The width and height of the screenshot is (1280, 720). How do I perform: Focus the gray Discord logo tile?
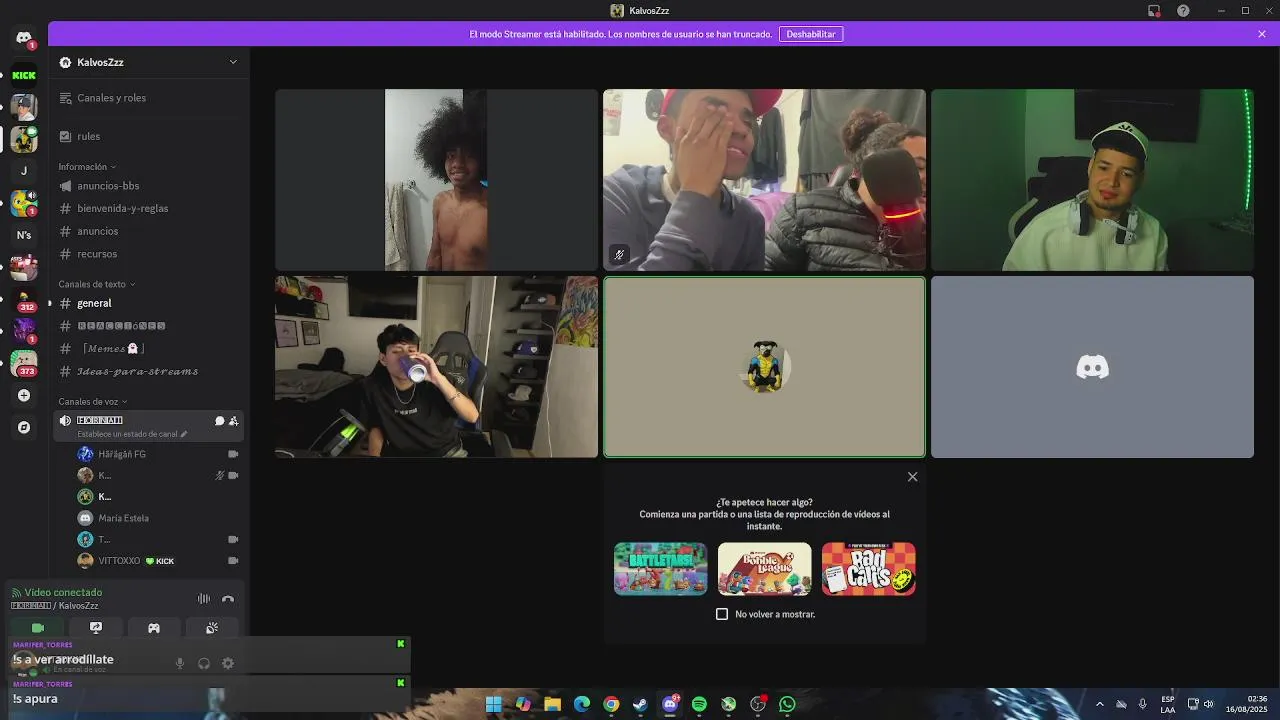1092,367
